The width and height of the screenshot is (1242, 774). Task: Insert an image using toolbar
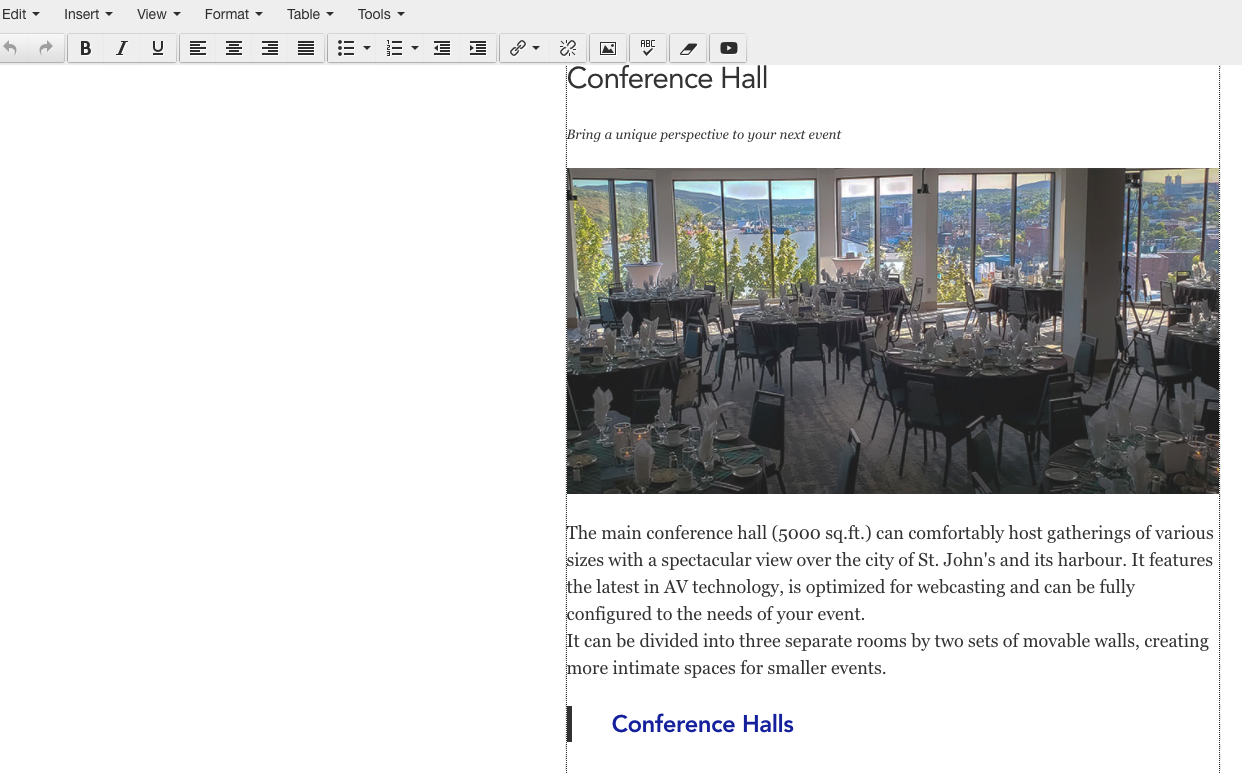click(608, 48)
